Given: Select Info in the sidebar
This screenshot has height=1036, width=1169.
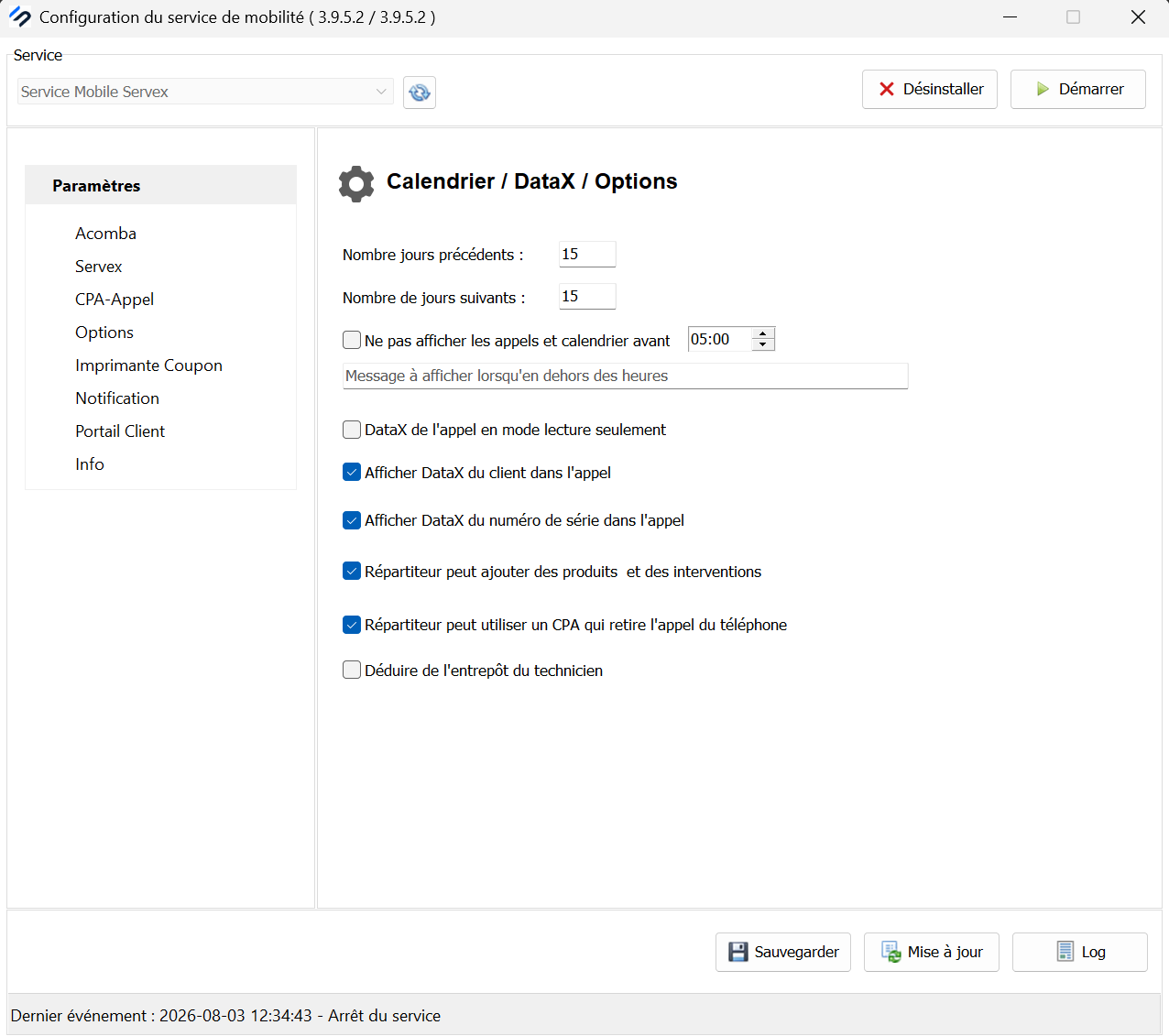Looking at the screenshot, I should [90, 463].
